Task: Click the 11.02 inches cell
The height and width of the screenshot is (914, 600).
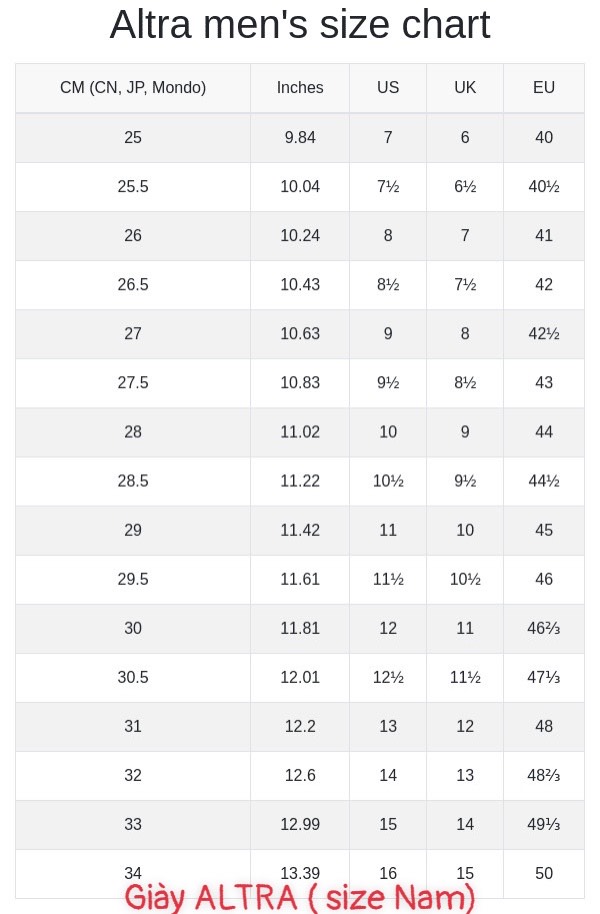Action: pyautogui.click(x=300, y=432)
